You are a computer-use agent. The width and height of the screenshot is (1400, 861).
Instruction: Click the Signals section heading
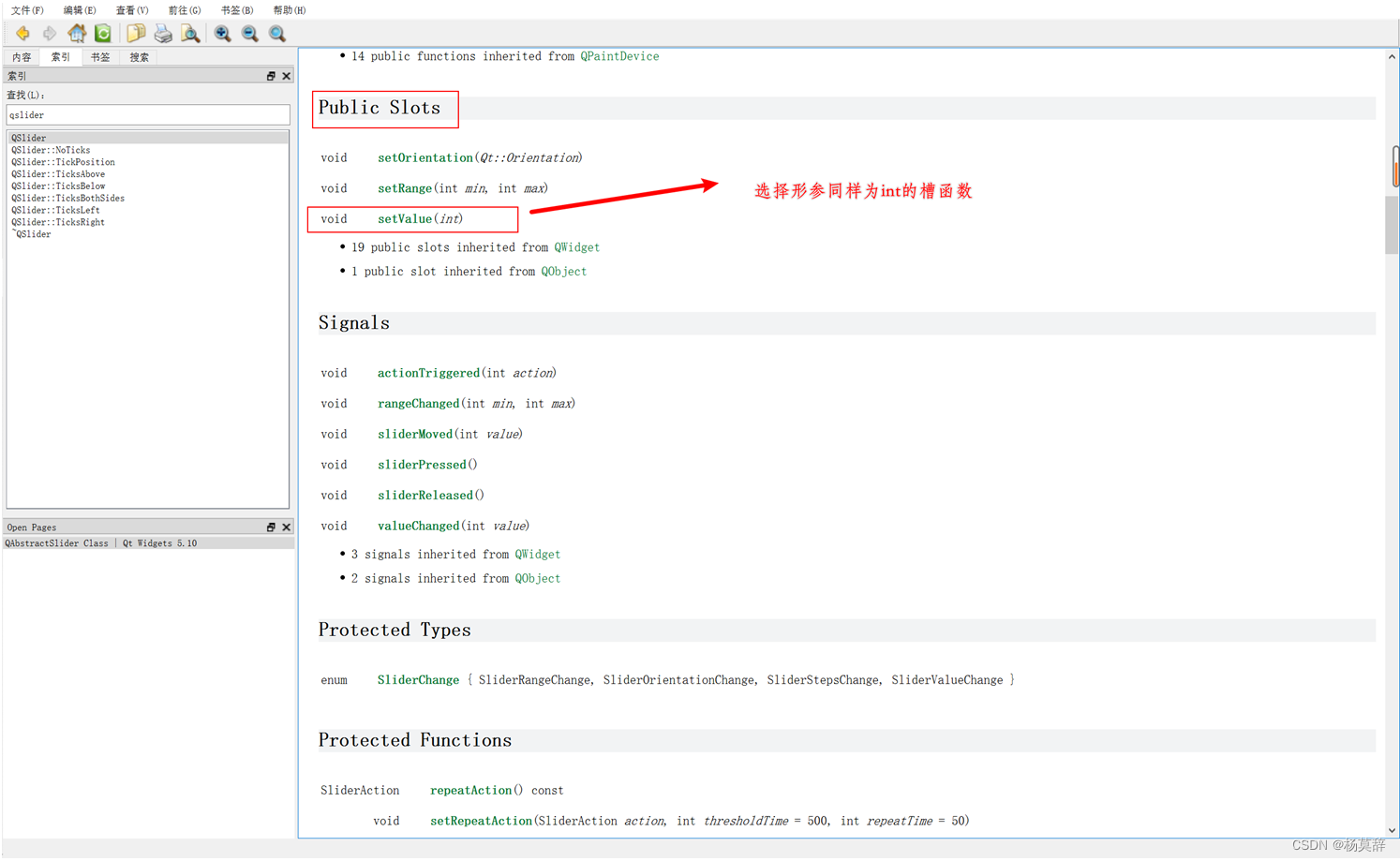click(353, 323)
